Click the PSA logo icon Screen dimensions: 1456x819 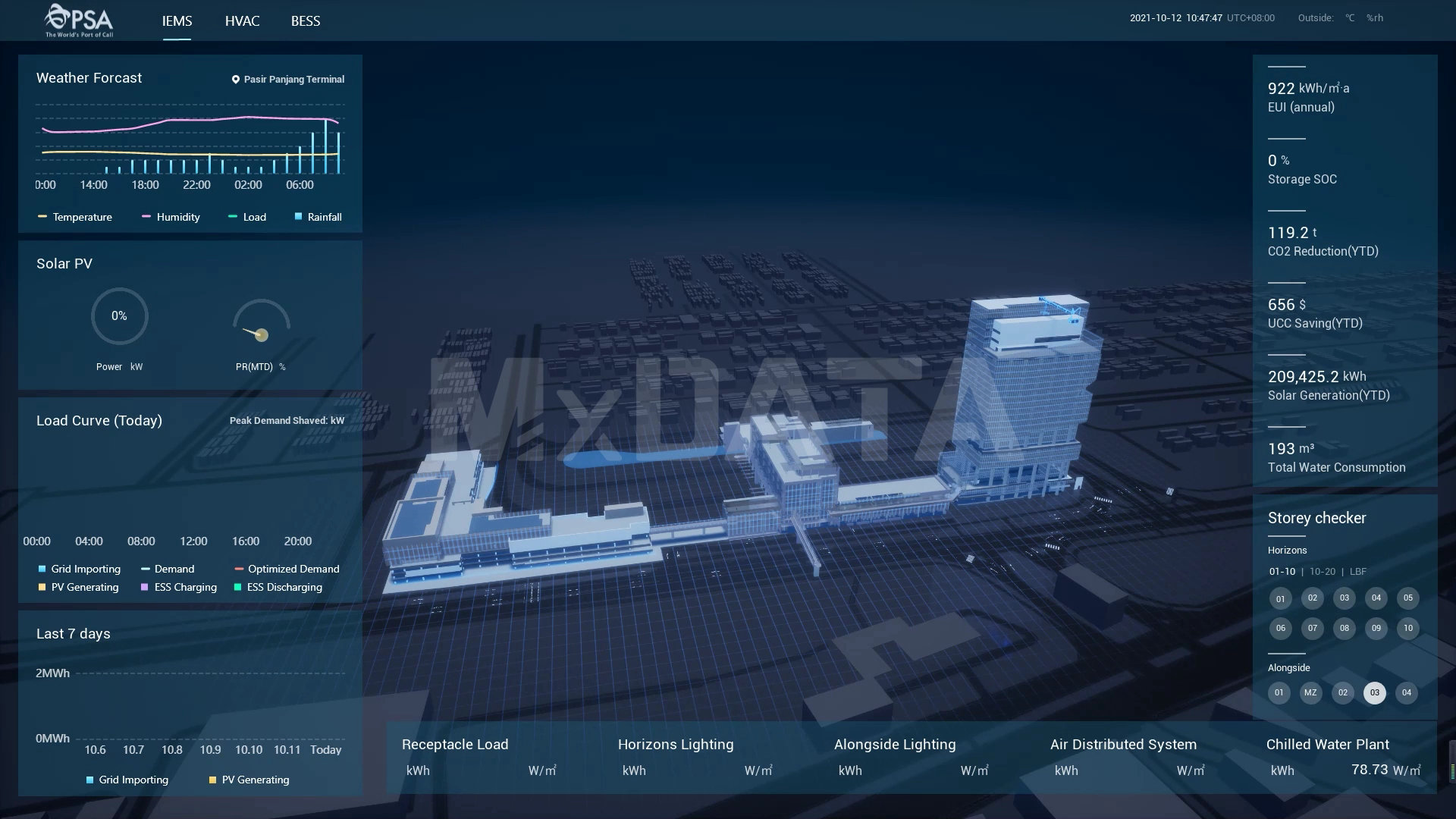(x=79, y=20)
